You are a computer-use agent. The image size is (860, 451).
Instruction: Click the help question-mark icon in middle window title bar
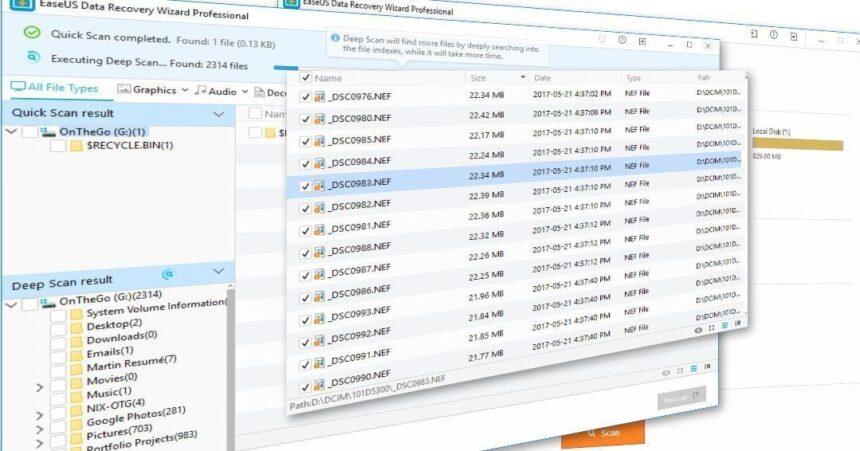[622, 40]
